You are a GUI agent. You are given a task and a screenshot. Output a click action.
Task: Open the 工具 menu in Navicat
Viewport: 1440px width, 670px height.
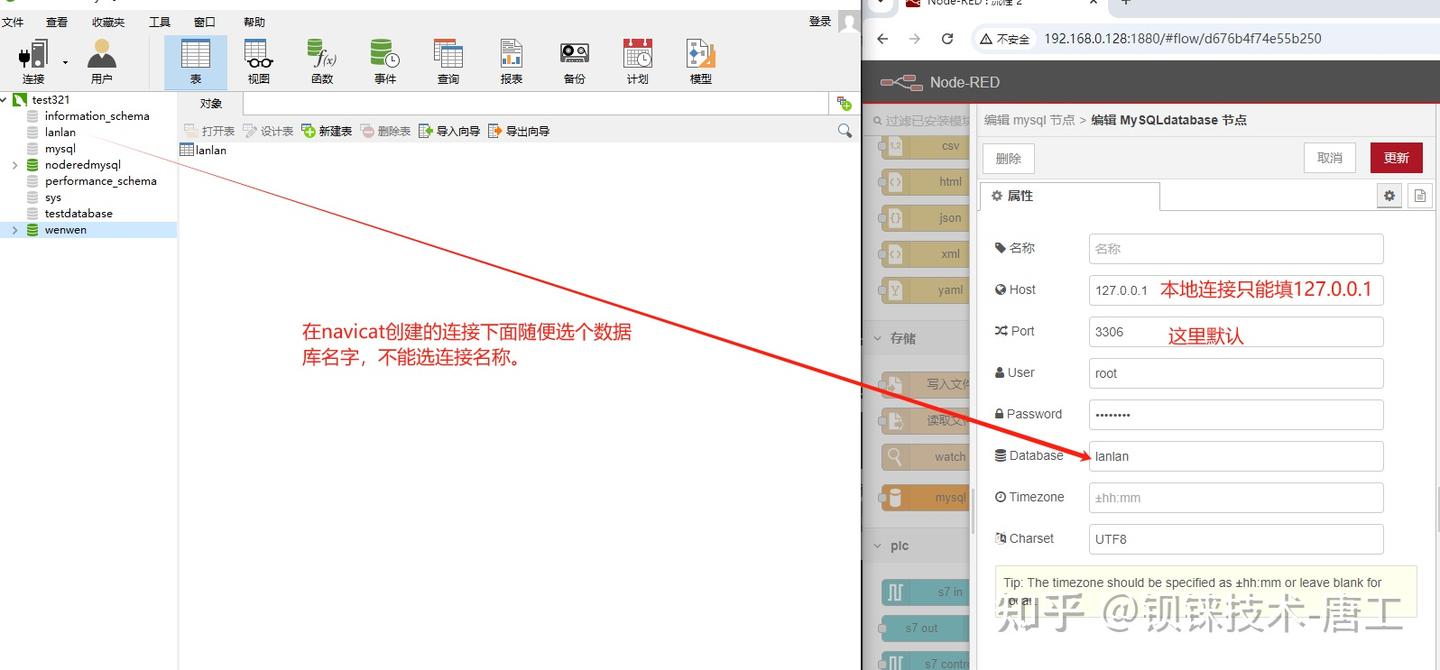[x=159, y=21]
